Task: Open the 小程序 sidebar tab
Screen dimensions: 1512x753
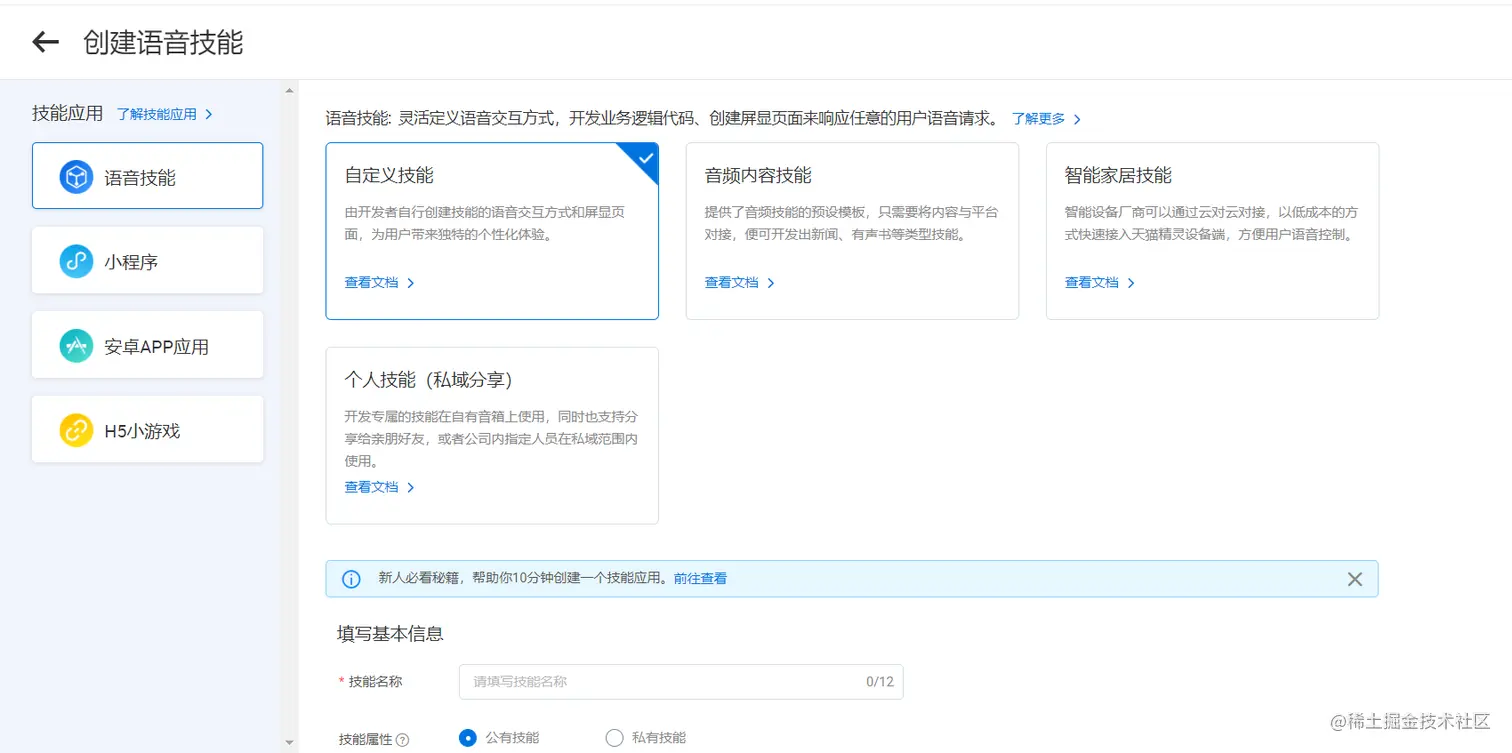Action: point(147,260)
